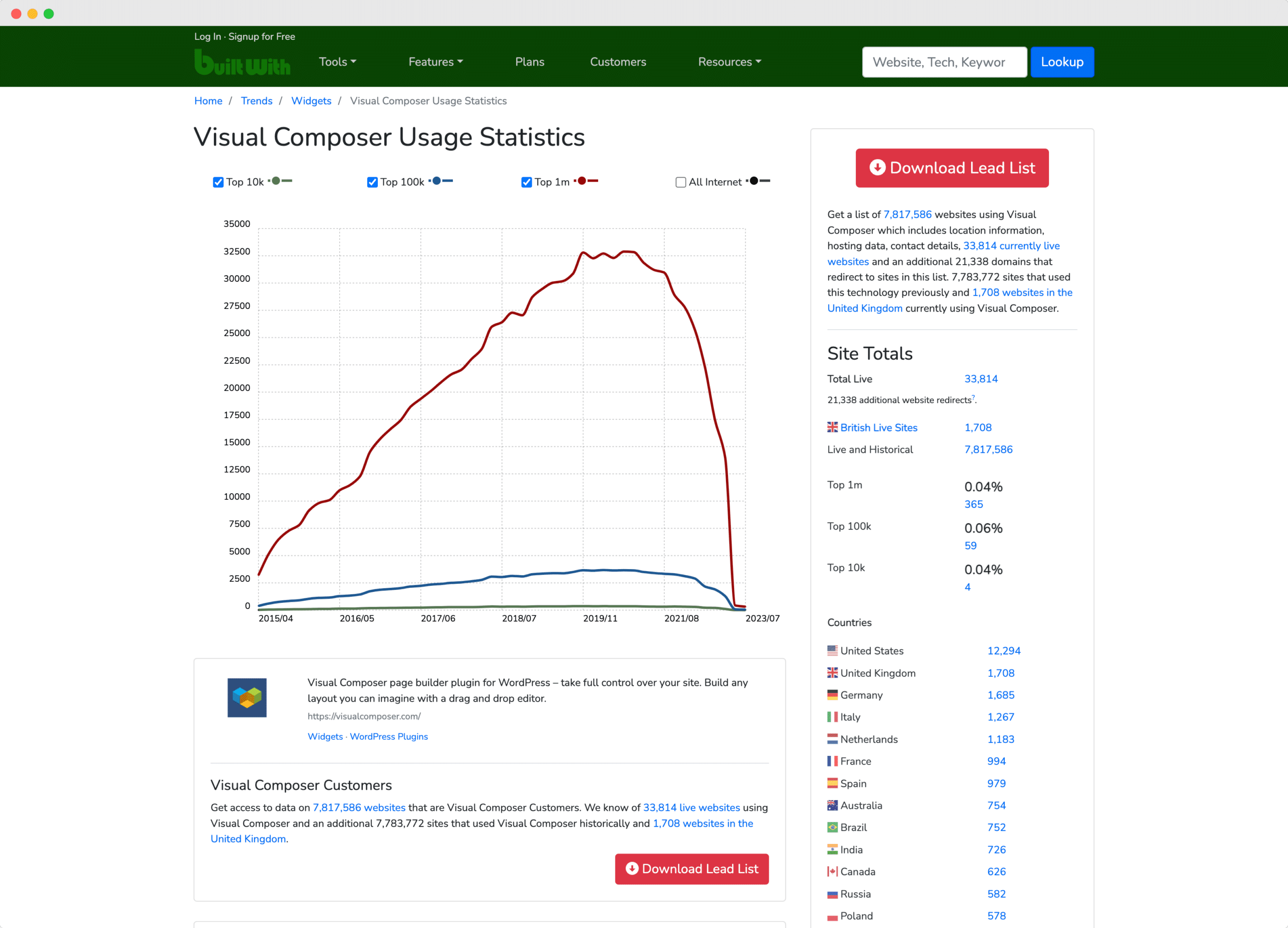Image resolution: width=1288 pixels, height=928 pixels.
Task: Click the blue Top 100k legend swatch
Action: click(441, 181)
